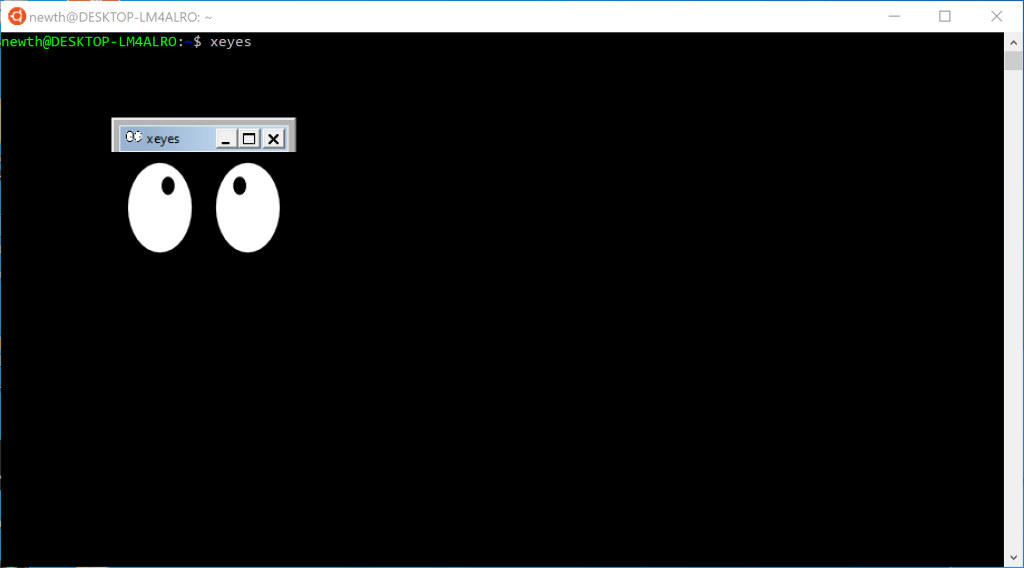Click the small eyes icon in xeyes title bar
1024x568 pixels.
click(133, 138)
